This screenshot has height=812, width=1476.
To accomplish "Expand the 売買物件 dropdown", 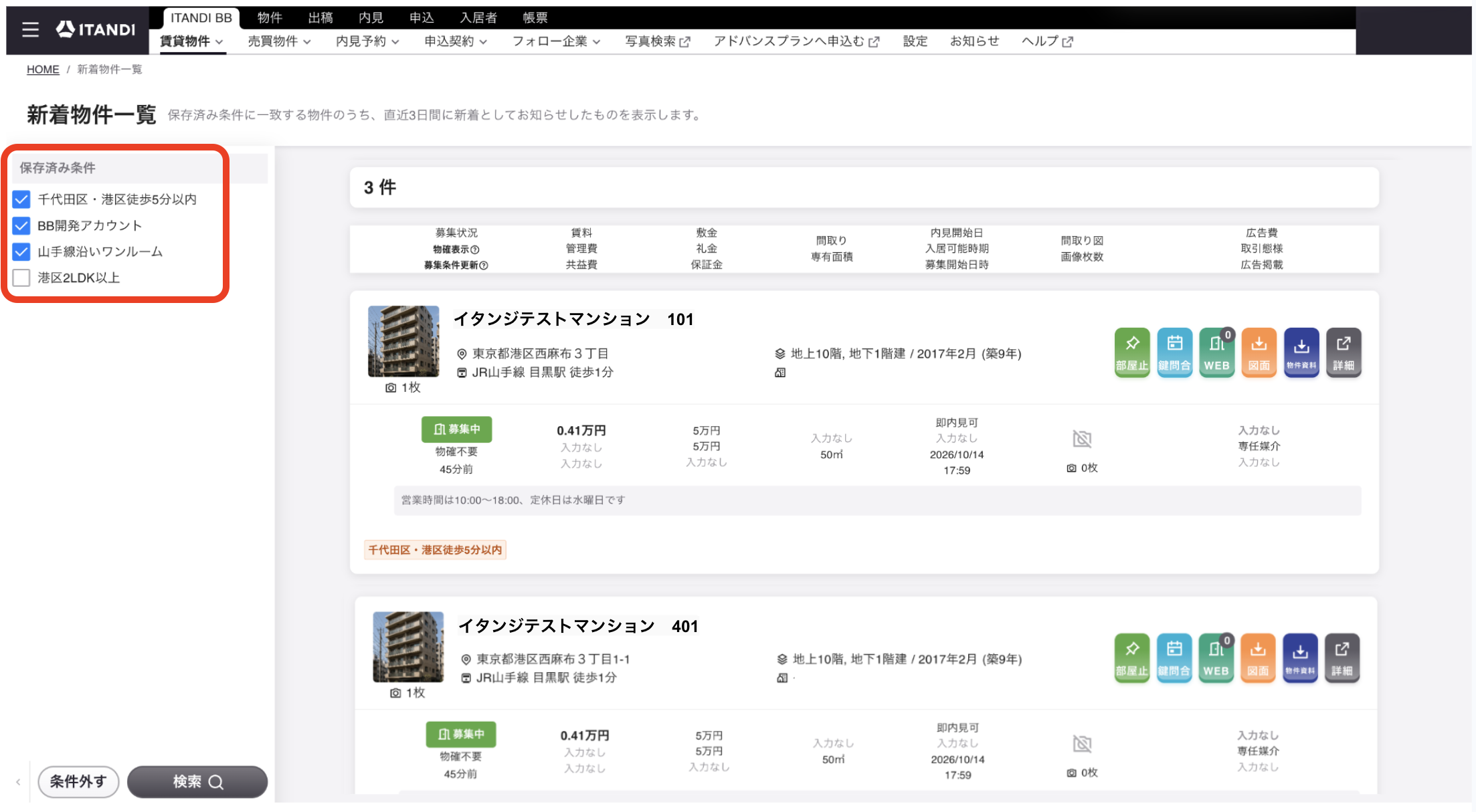I will [279, 41].
